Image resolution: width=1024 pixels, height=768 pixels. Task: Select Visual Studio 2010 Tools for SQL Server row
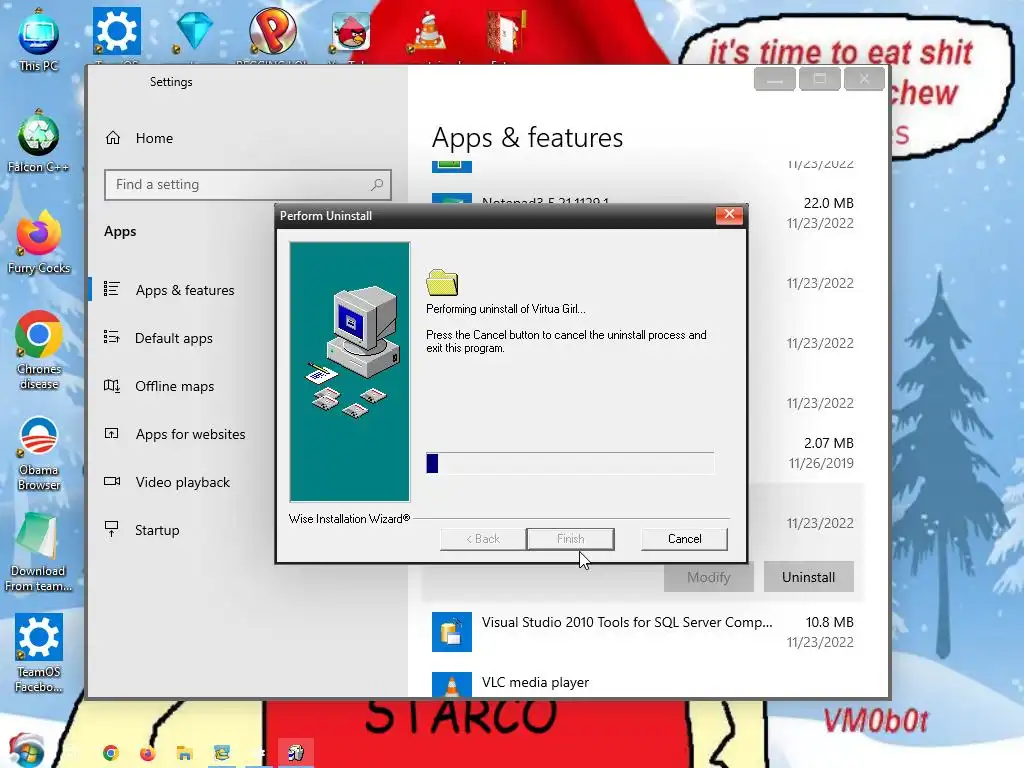643,632
